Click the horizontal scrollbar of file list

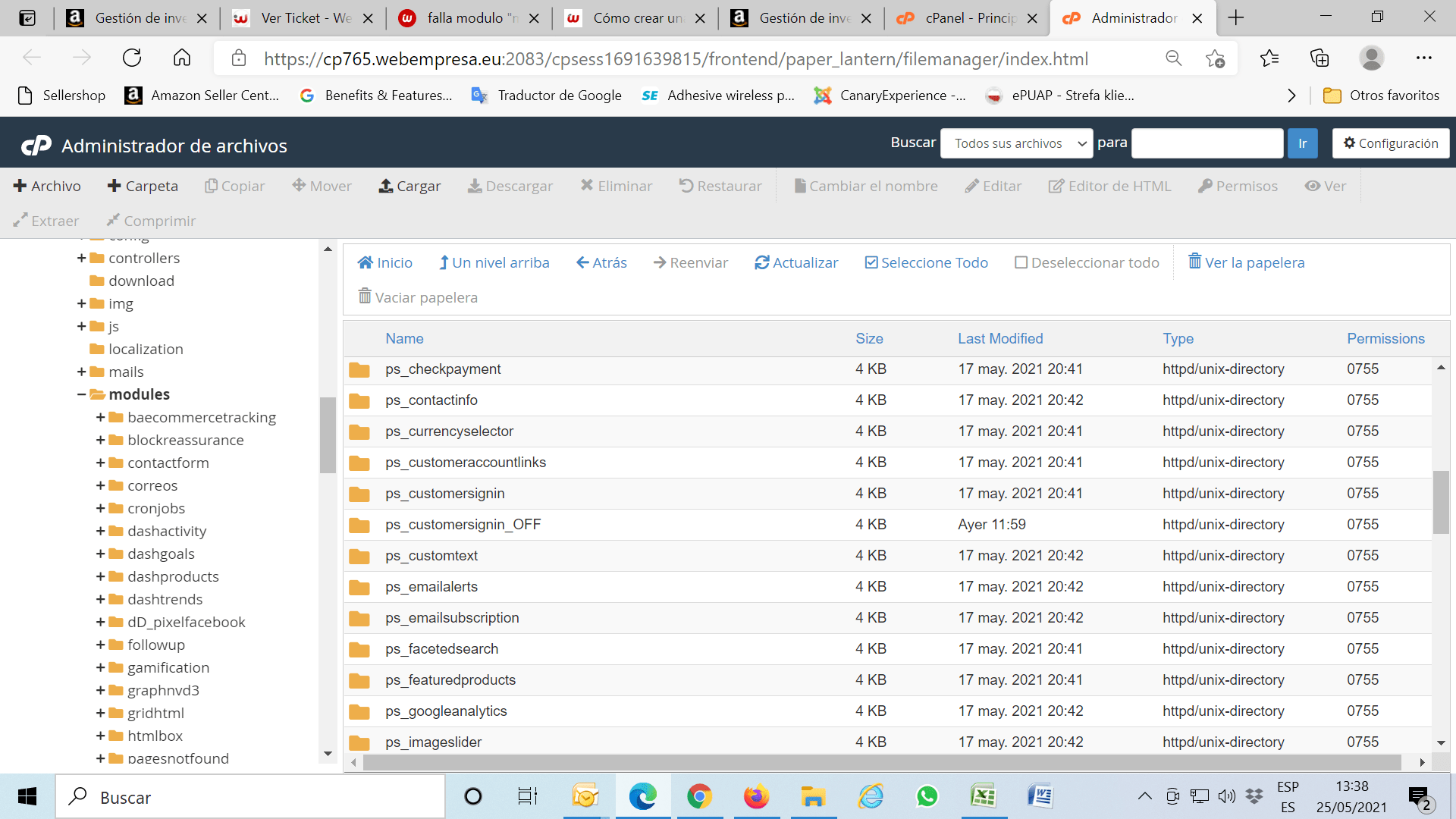pyautogui.click(x=882, y=762)
